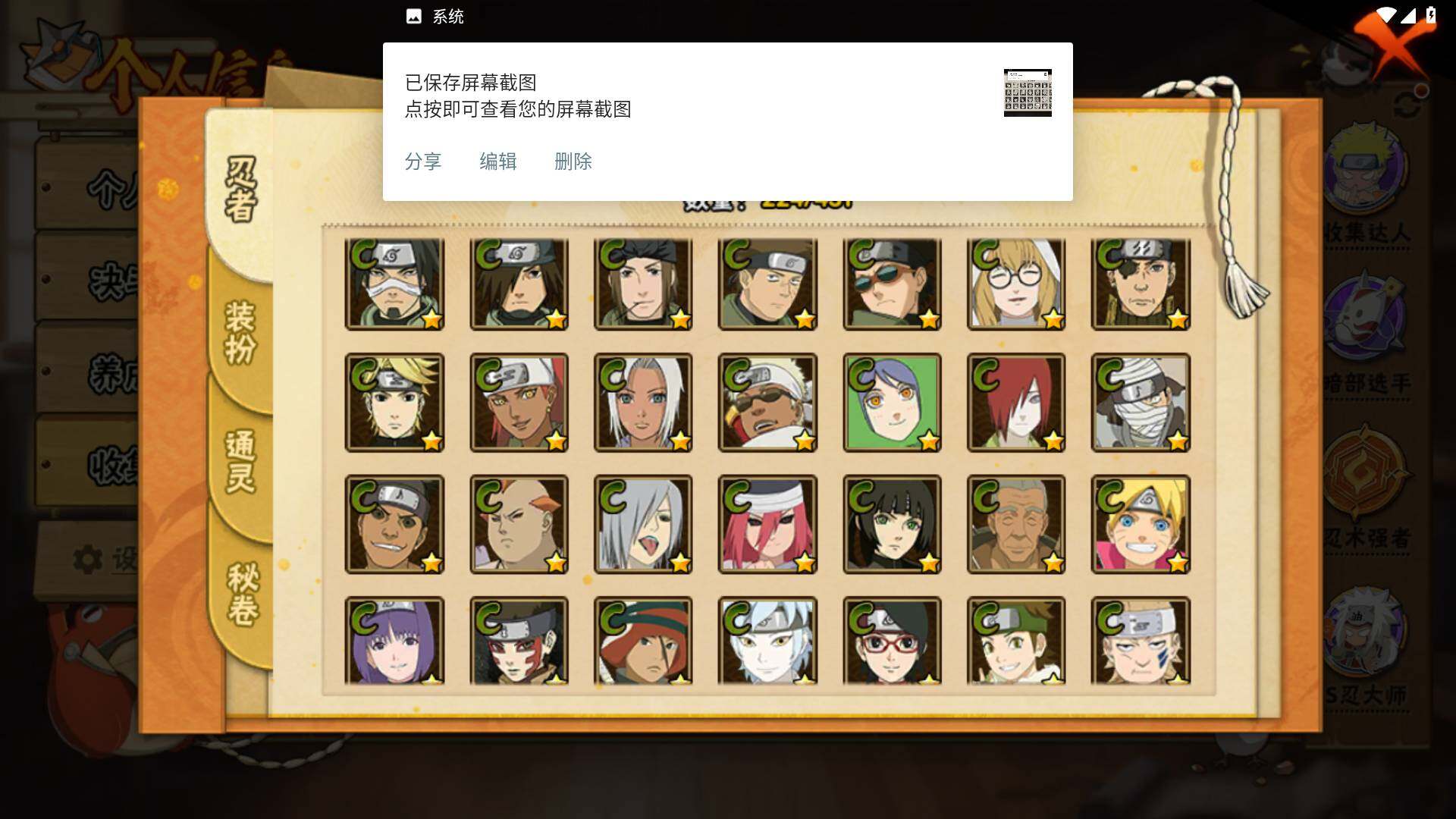Pick the red-glasses Sarada ninja portrait
1456x819 pixels.
tap(892, 641)
